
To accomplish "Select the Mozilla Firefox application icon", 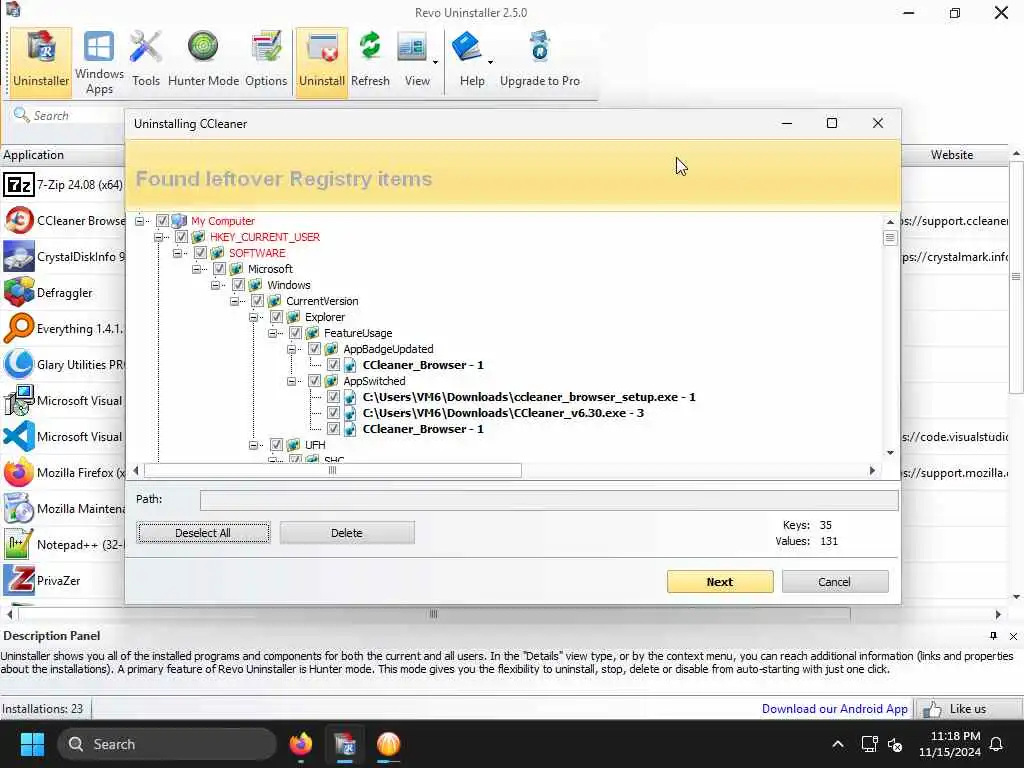I will pos(18,472).
